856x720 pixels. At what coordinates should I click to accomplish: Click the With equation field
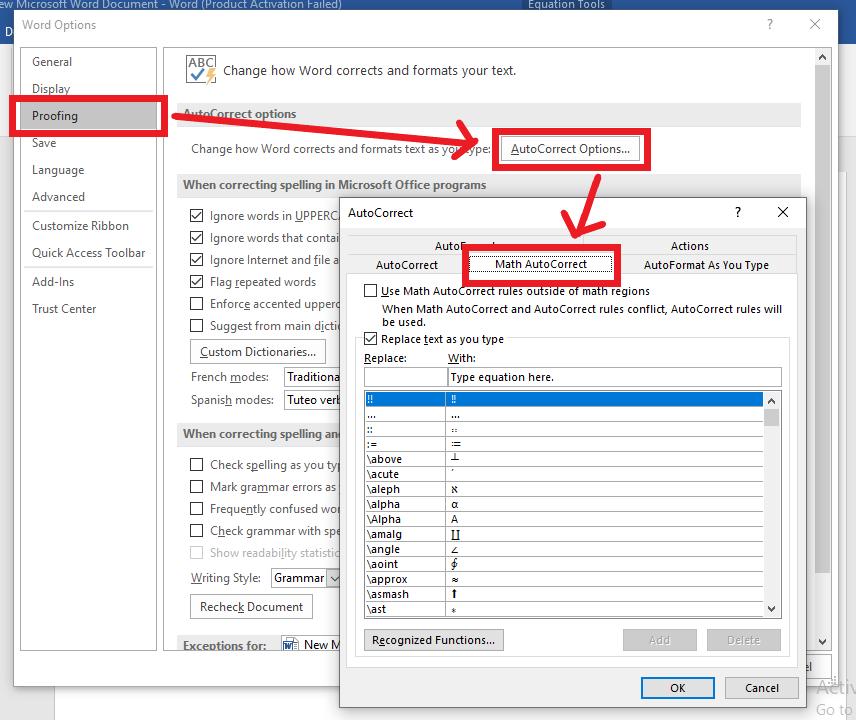pyautogui.click(x=614, y=377)
